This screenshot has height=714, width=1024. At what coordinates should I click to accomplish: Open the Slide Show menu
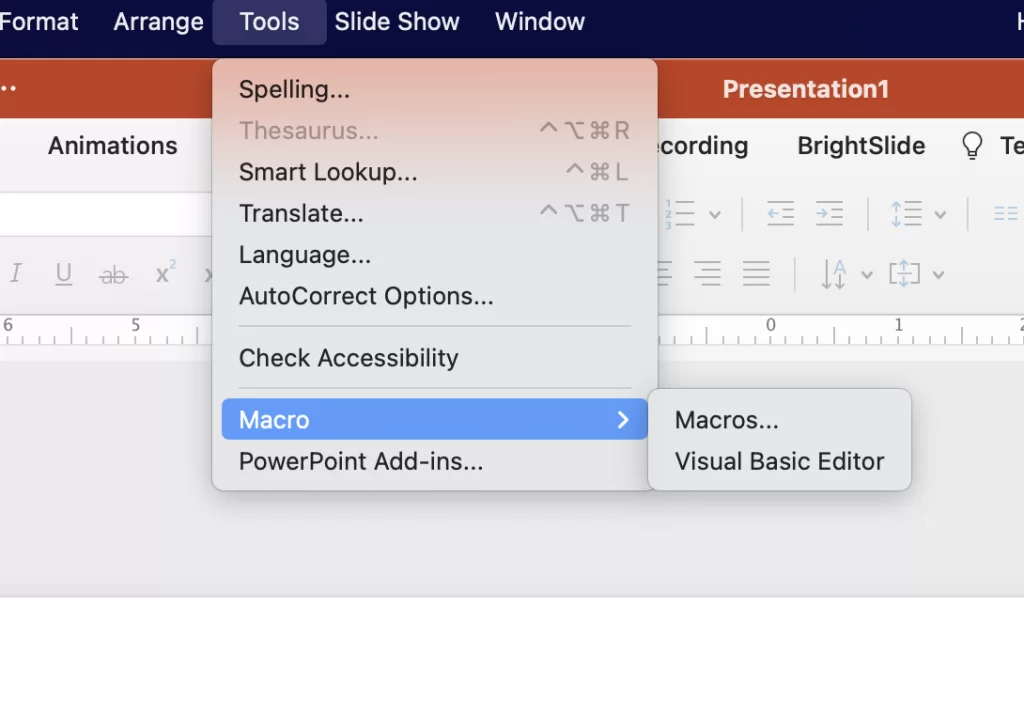click(x=397, y=21)
